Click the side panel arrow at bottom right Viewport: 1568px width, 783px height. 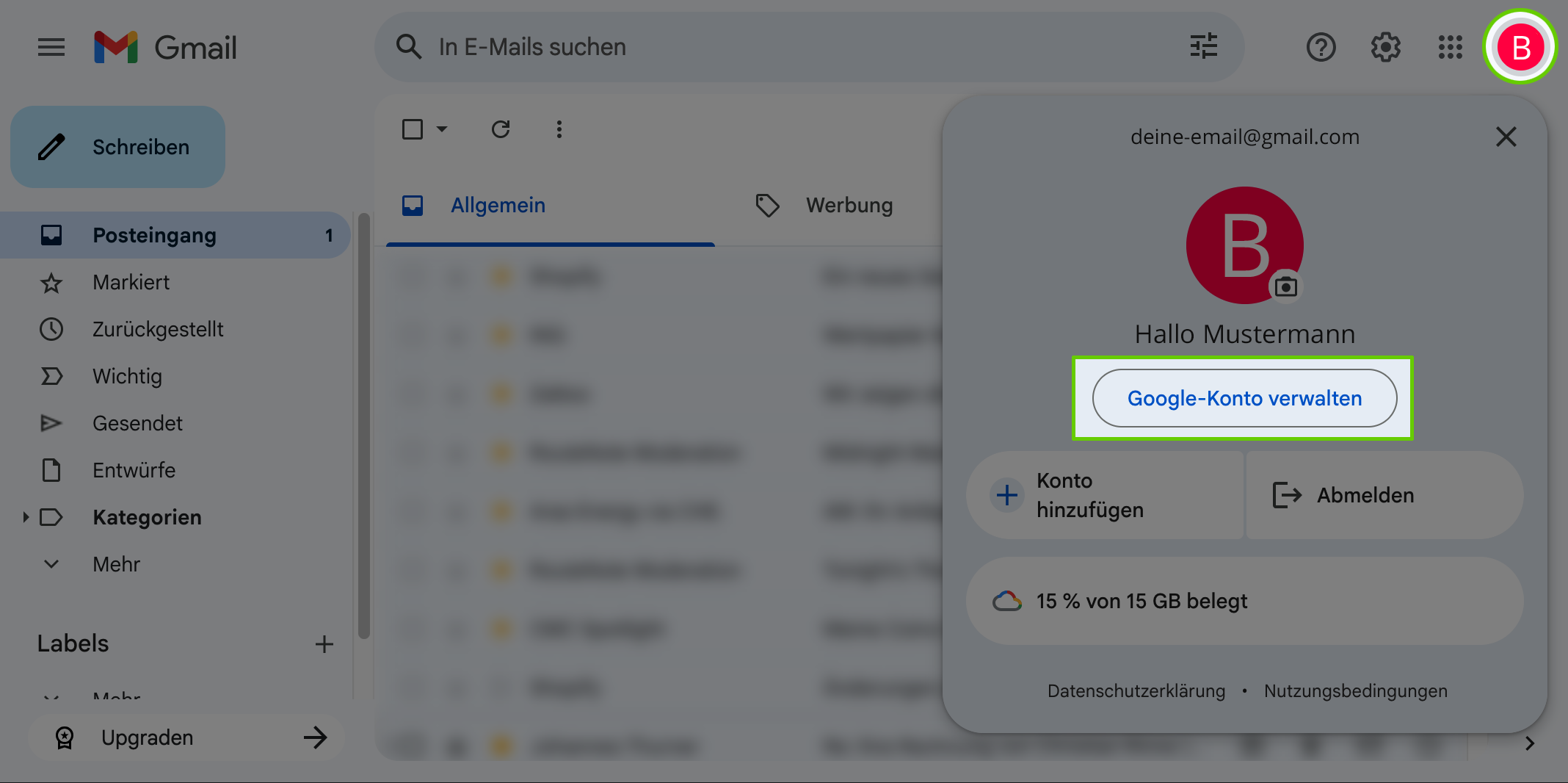[x=1529, y=743]
